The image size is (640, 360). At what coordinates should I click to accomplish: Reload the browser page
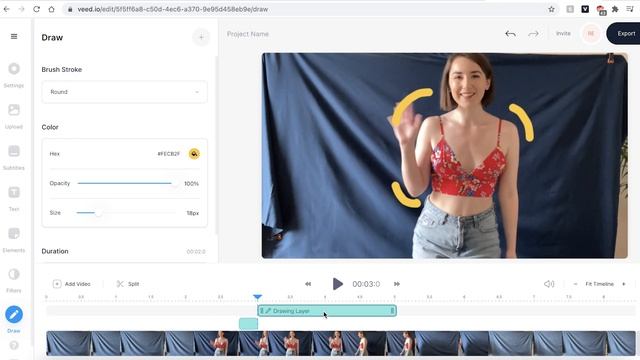(36, 9)
